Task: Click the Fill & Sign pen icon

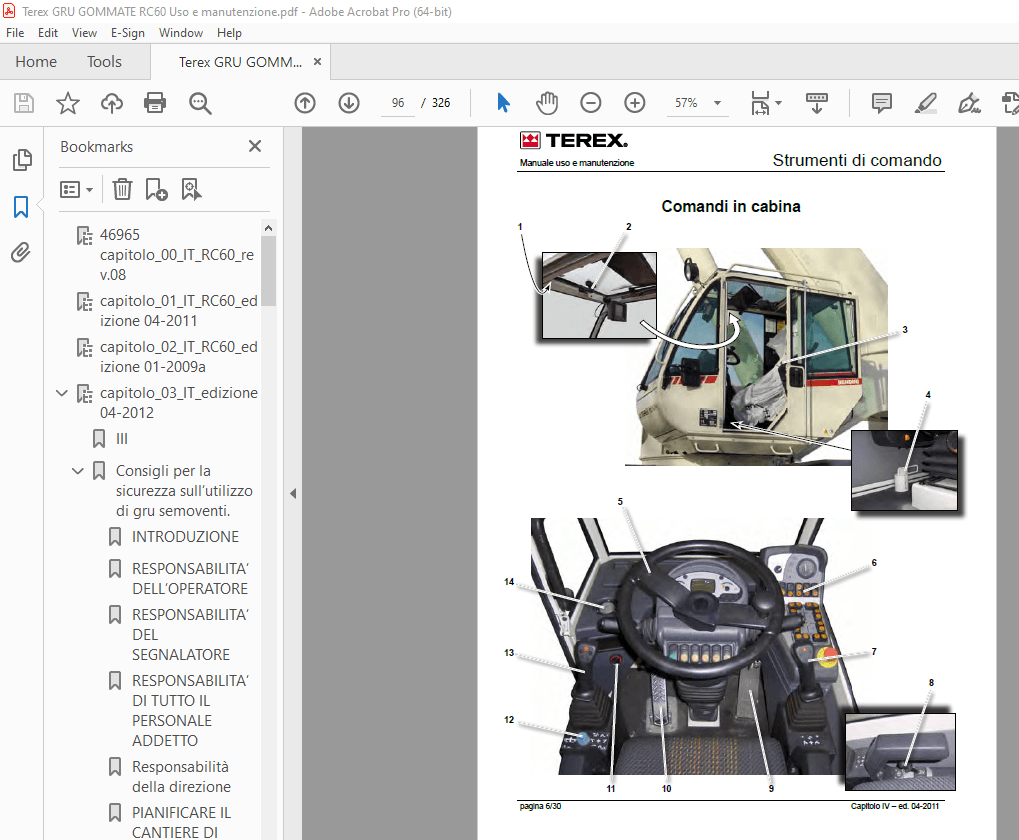Action: click(969, 103)
